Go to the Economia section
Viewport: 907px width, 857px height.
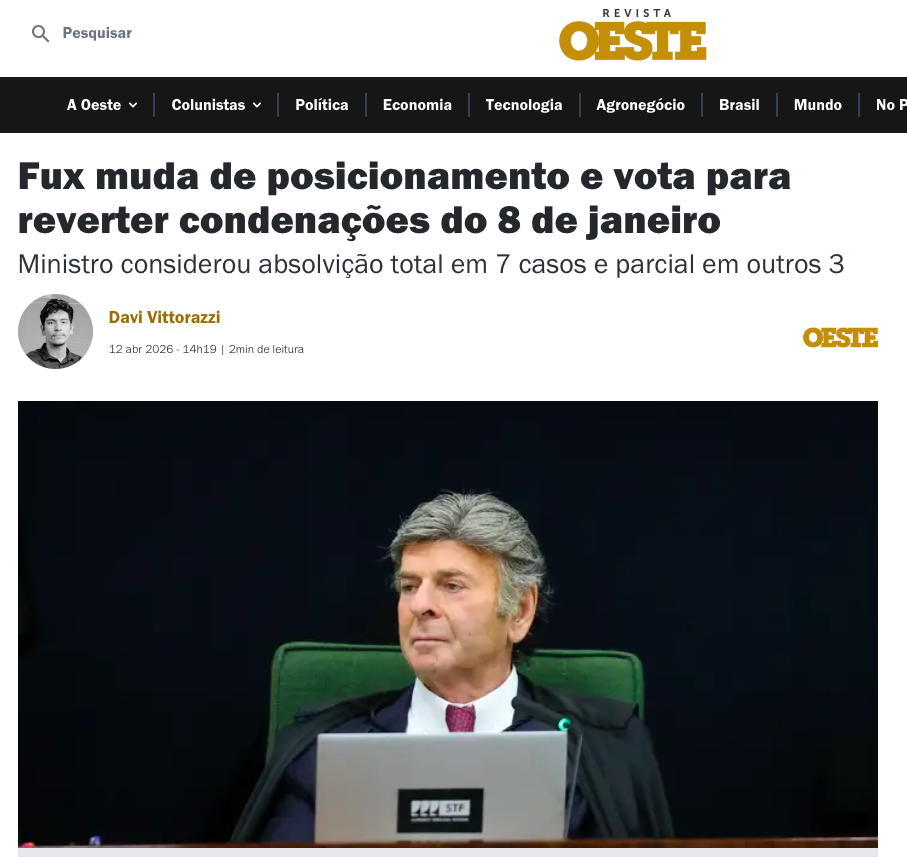pos(417,105)
